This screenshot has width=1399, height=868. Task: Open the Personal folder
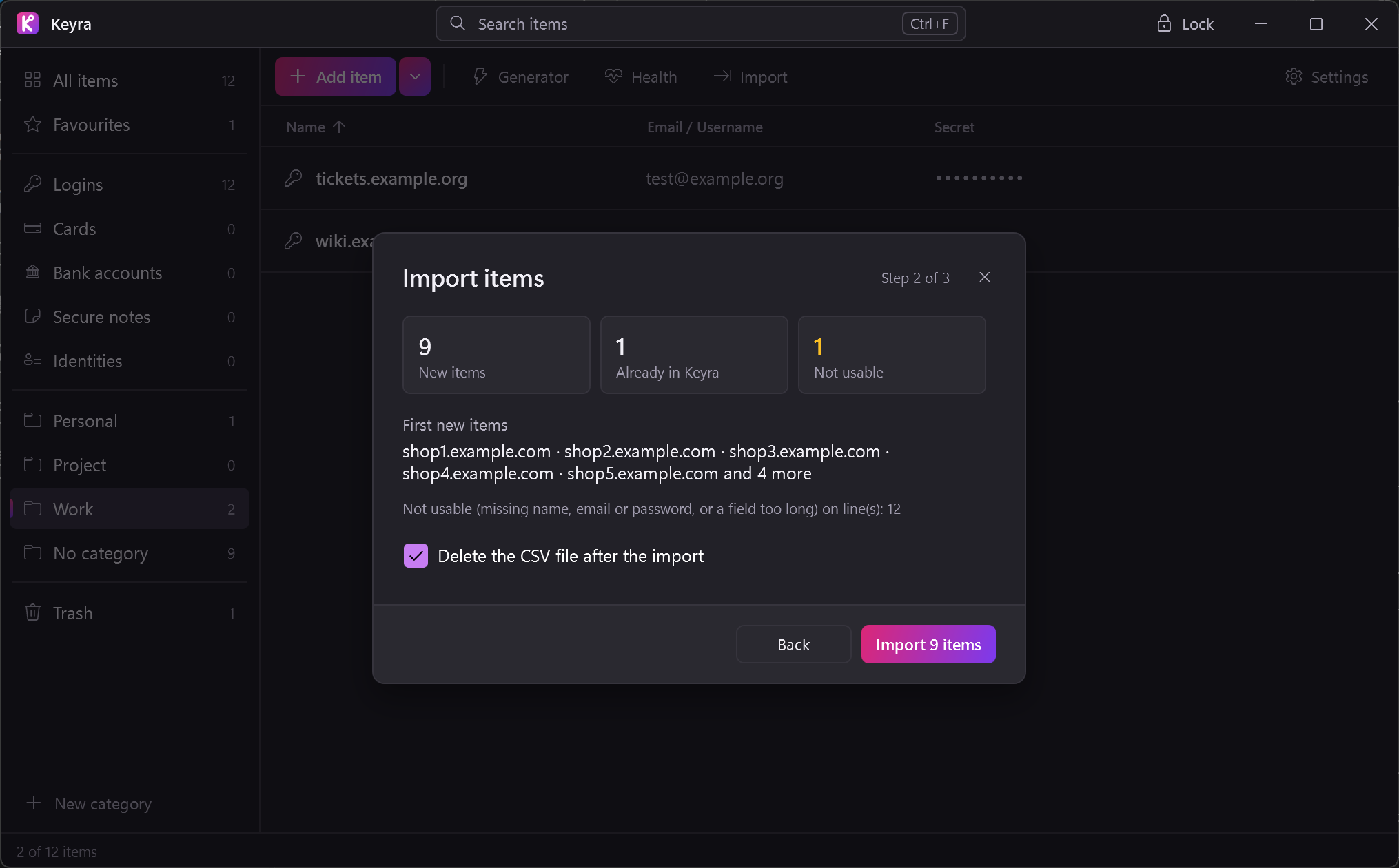tap(130, 421)
